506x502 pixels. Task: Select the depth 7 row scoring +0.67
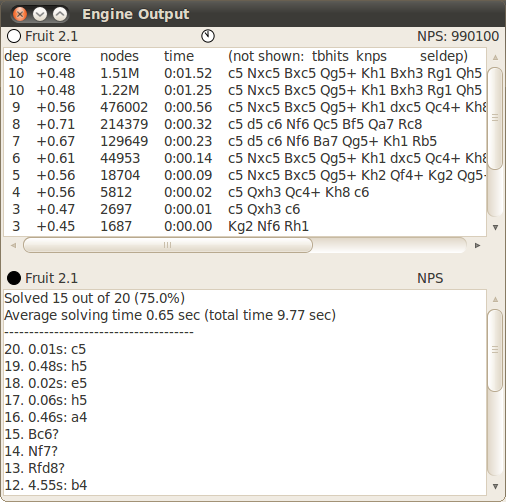(x=245, y=141)
